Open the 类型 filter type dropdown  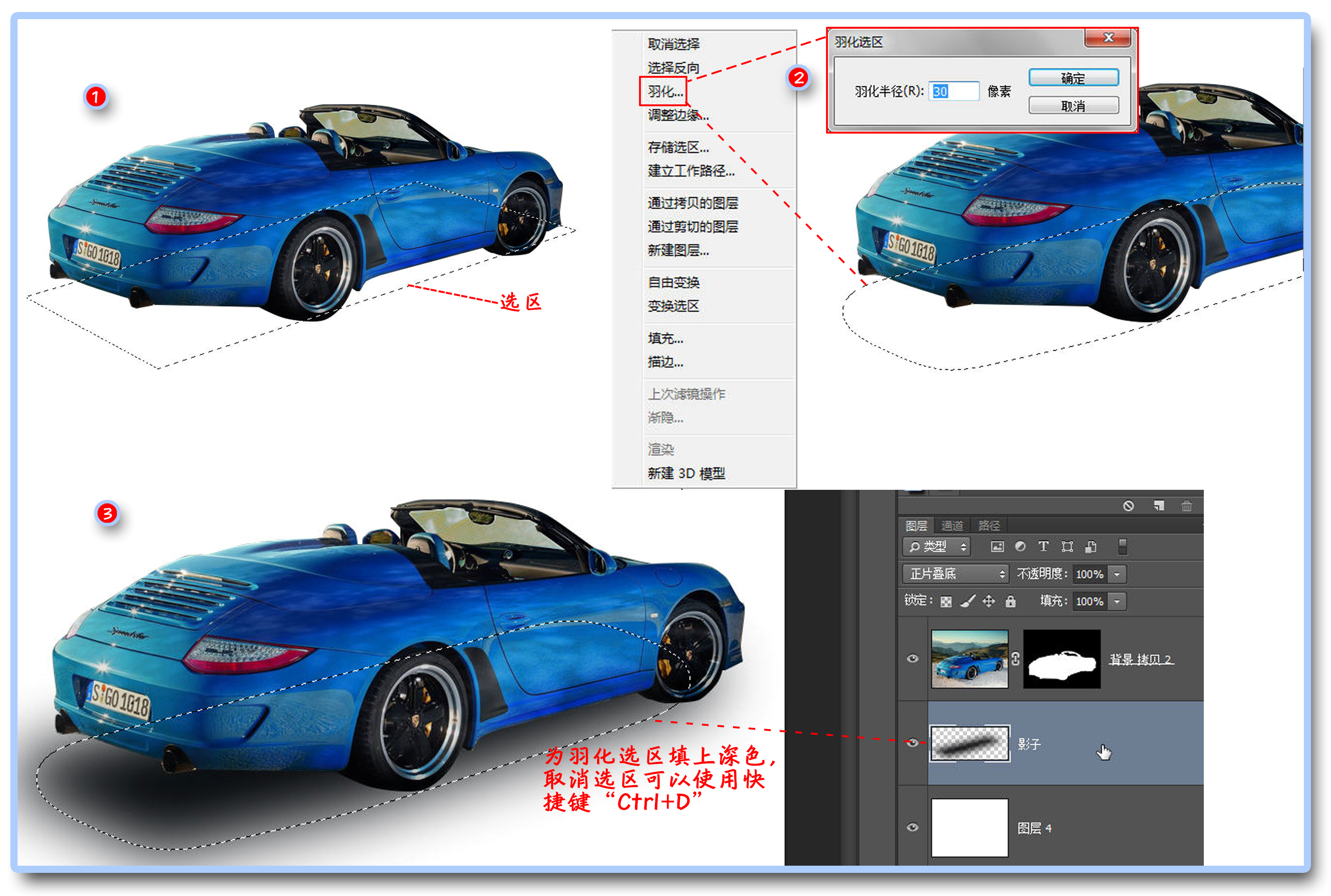937,547
